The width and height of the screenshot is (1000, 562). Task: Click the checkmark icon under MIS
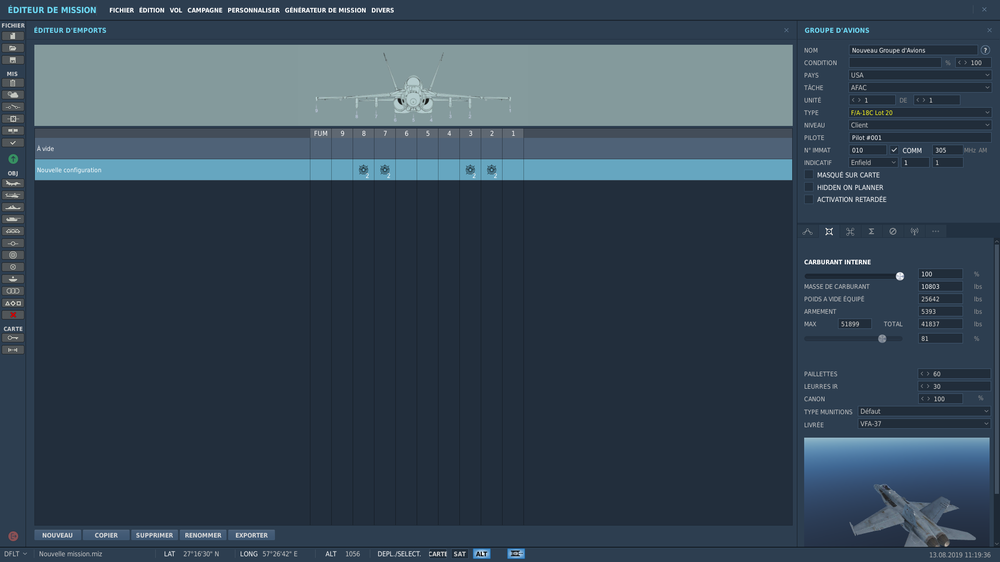[13, 143]
